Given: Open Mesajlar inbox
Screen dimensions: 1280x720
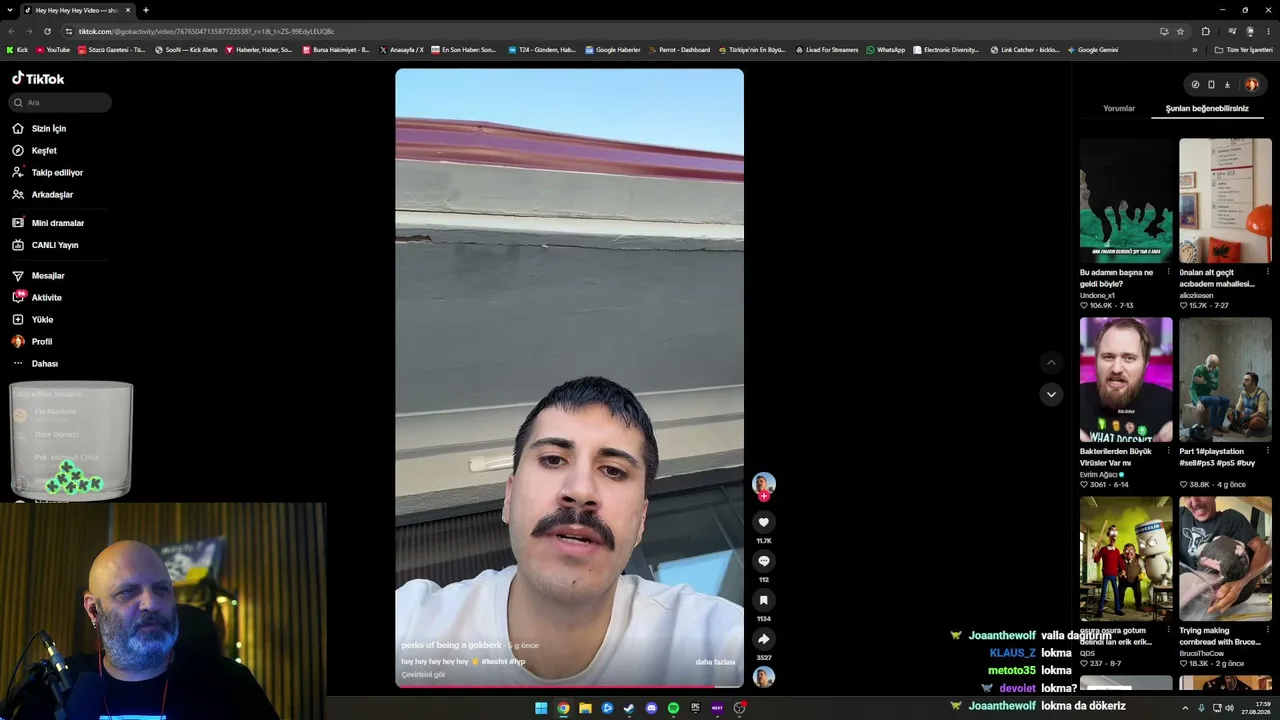Looking at the screenshot, I should (x=38, y=276).
